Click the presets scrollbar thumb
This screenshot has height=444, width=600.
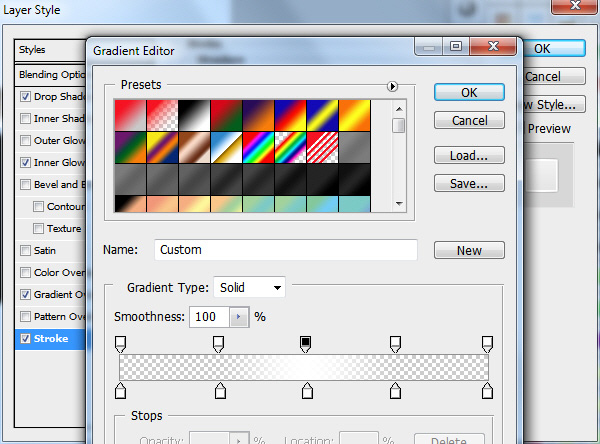[399, 126]
